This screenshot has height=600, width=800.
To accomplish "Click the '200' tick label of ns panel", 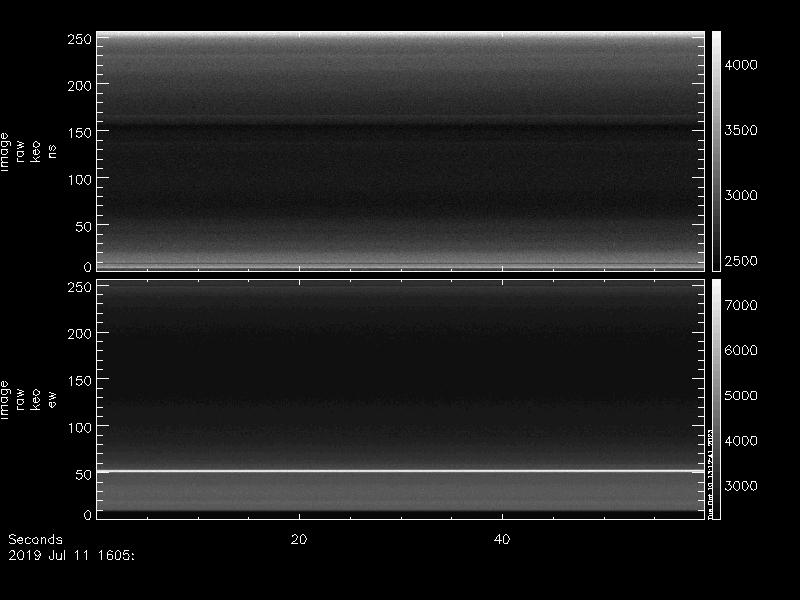I will click(80, 86).
